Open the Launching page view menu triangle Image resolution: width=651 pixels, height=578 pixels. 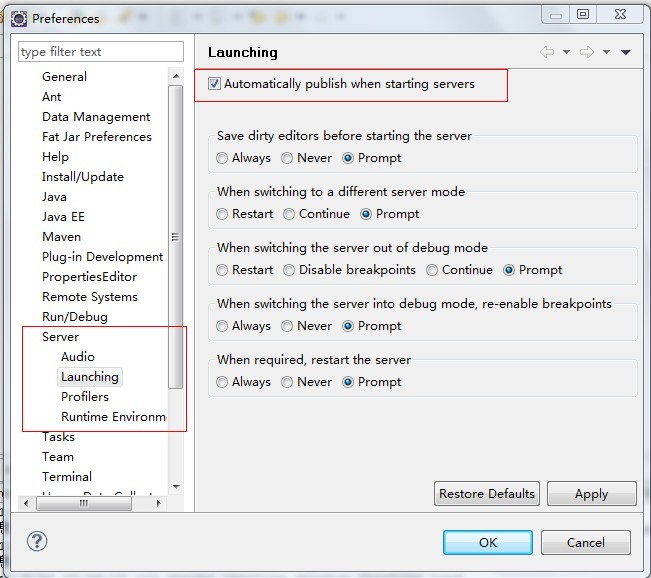click(x=626, y=52)
